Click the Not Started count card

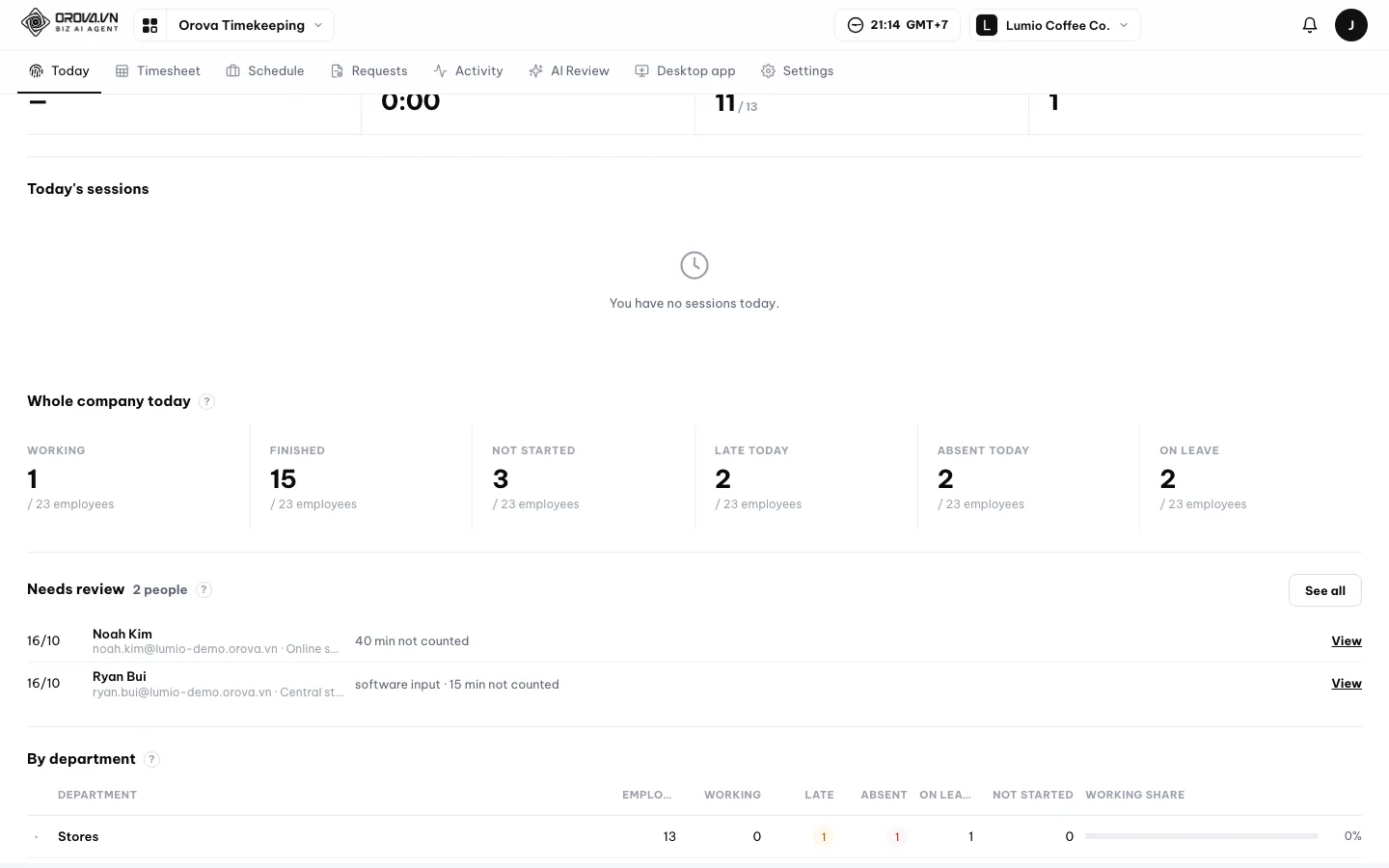pyautogui.click(x=584, y=477)
